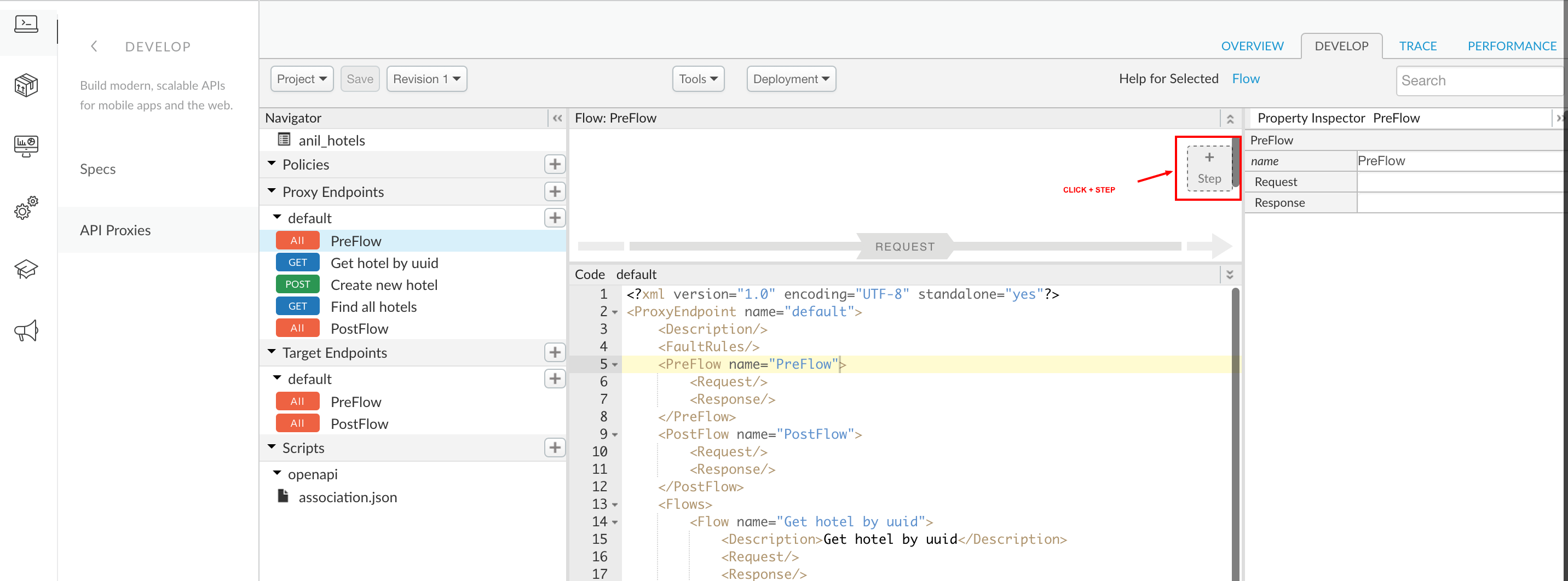Screen dimensions: 1568x581
Task: Click the + Step button
Action: click(x=1208, y=168)
